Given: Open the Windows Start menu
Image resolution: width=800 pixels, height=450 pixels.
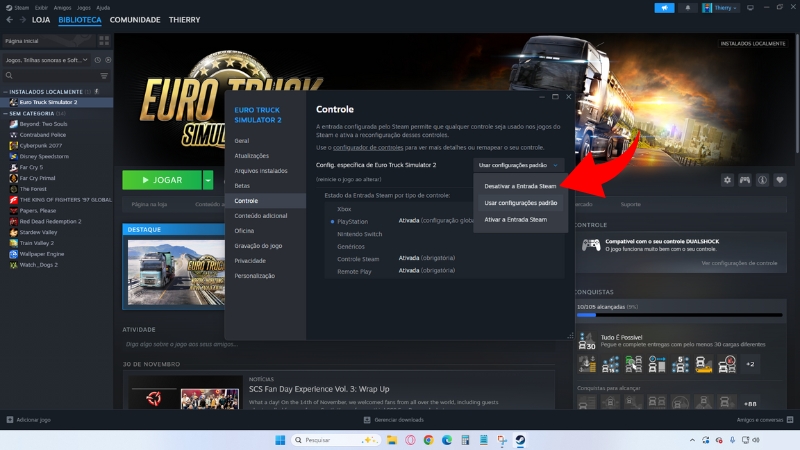Looking at the screenshot, I should [280, 440].
